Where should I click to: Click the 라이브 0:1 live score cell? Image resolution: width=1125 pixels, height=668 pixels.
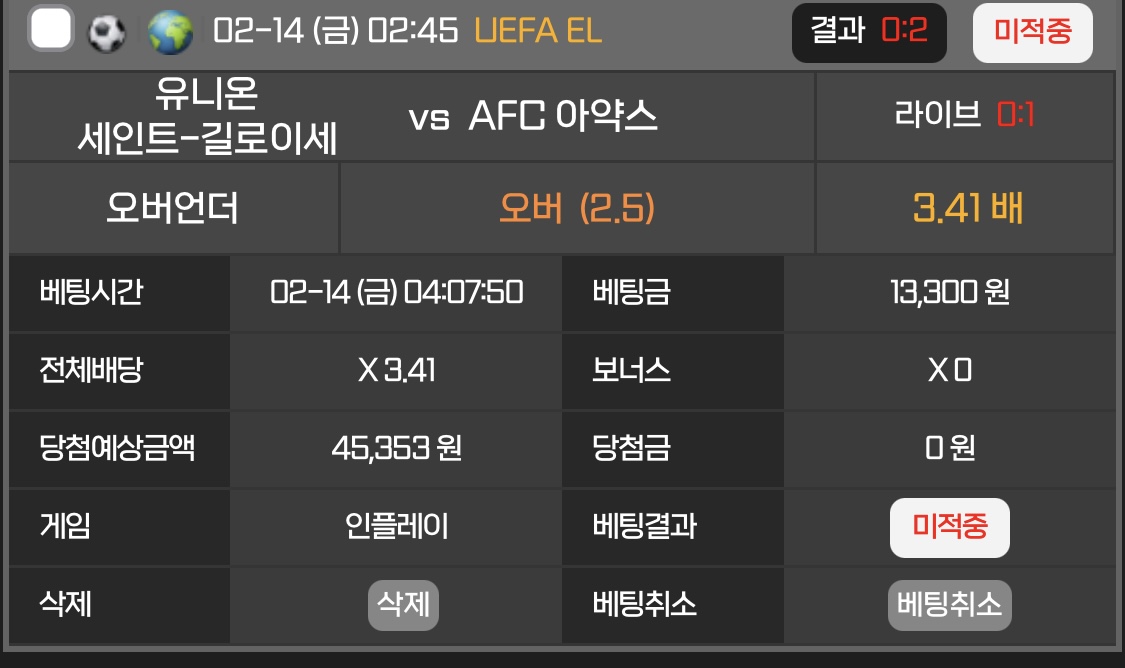click(964, 115)
